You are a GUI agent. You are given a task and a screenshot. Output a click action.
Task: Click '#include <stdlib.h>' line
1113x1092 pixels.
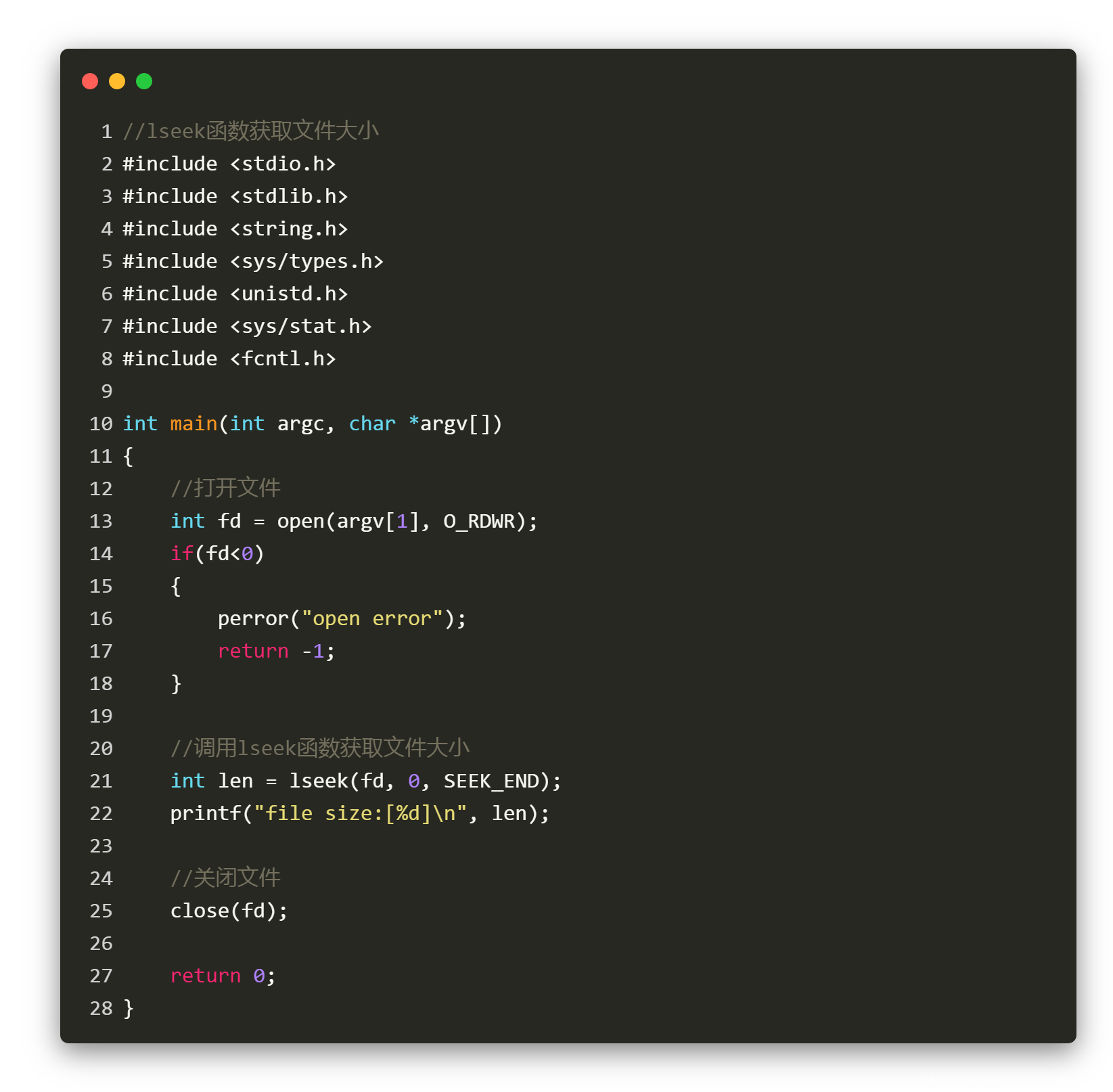235,196
